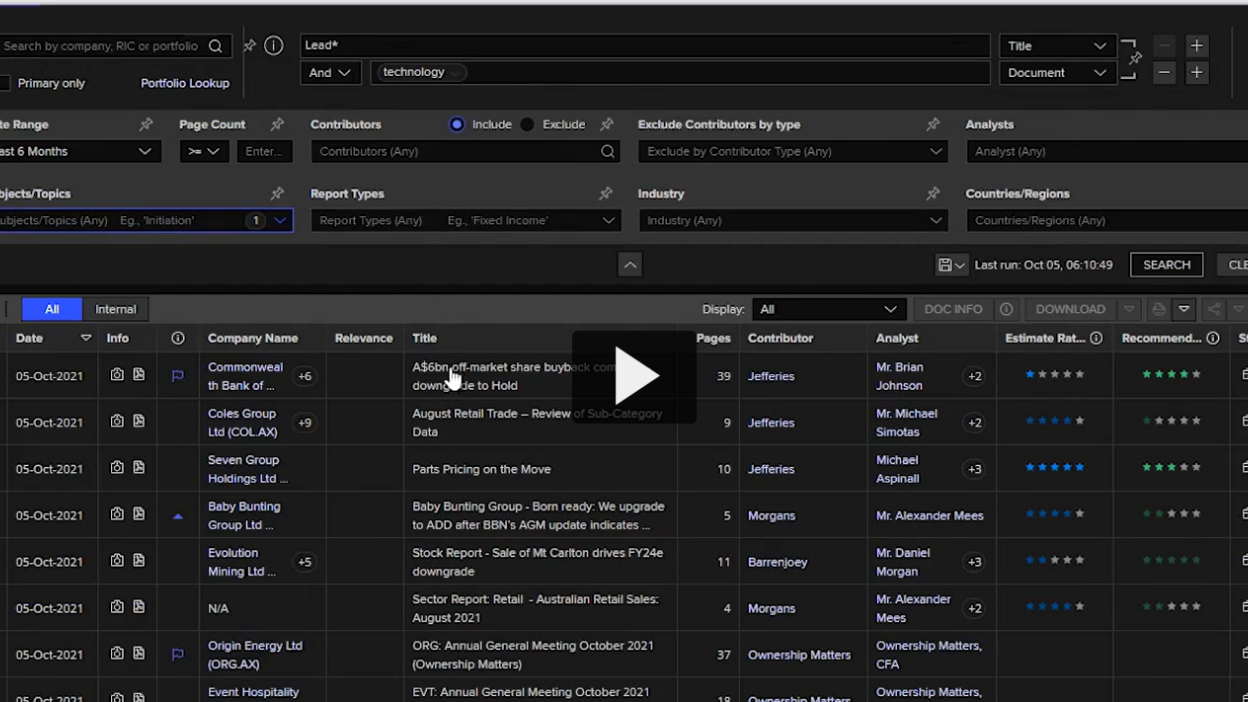Click the save search floppy disk icon
Screen dimensions: 1248x702
(945, 265)
